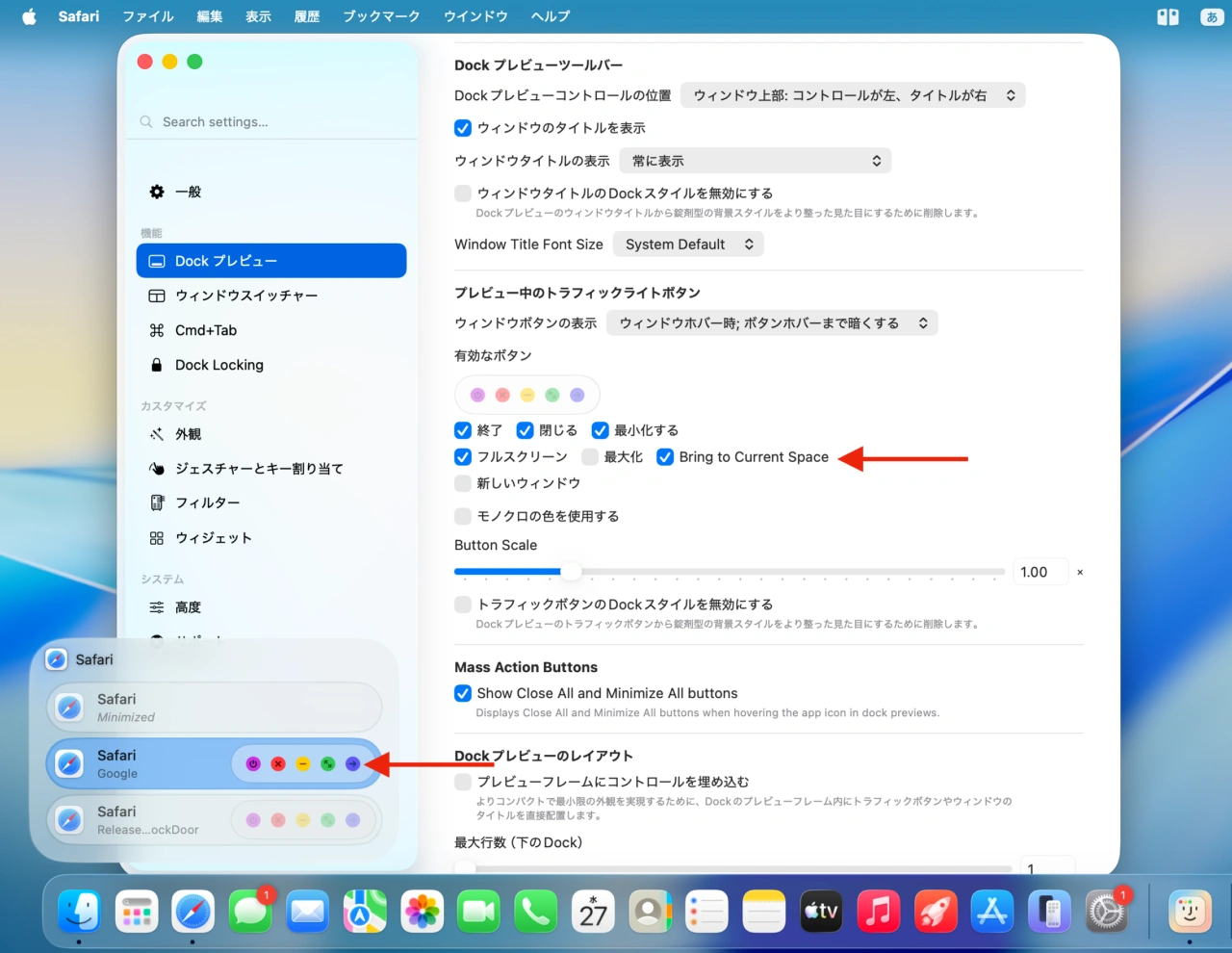Open the ウインドウ menu
The width and height of the screenshot is (1232, 953).
[x=475, y=16]
